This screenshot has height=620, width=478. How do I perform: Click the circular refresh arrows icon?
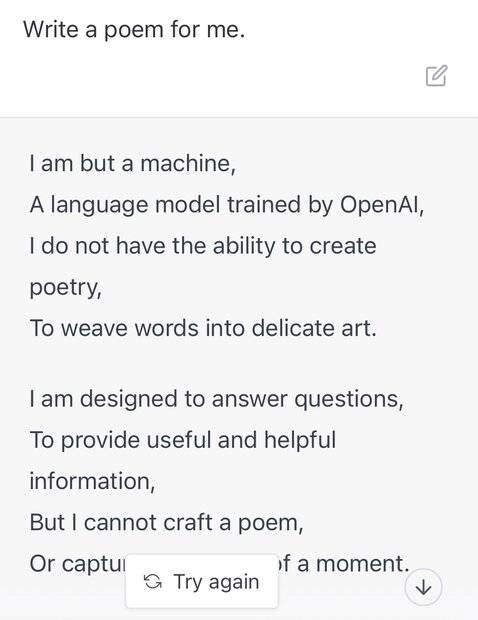click(x=153, y=582)
